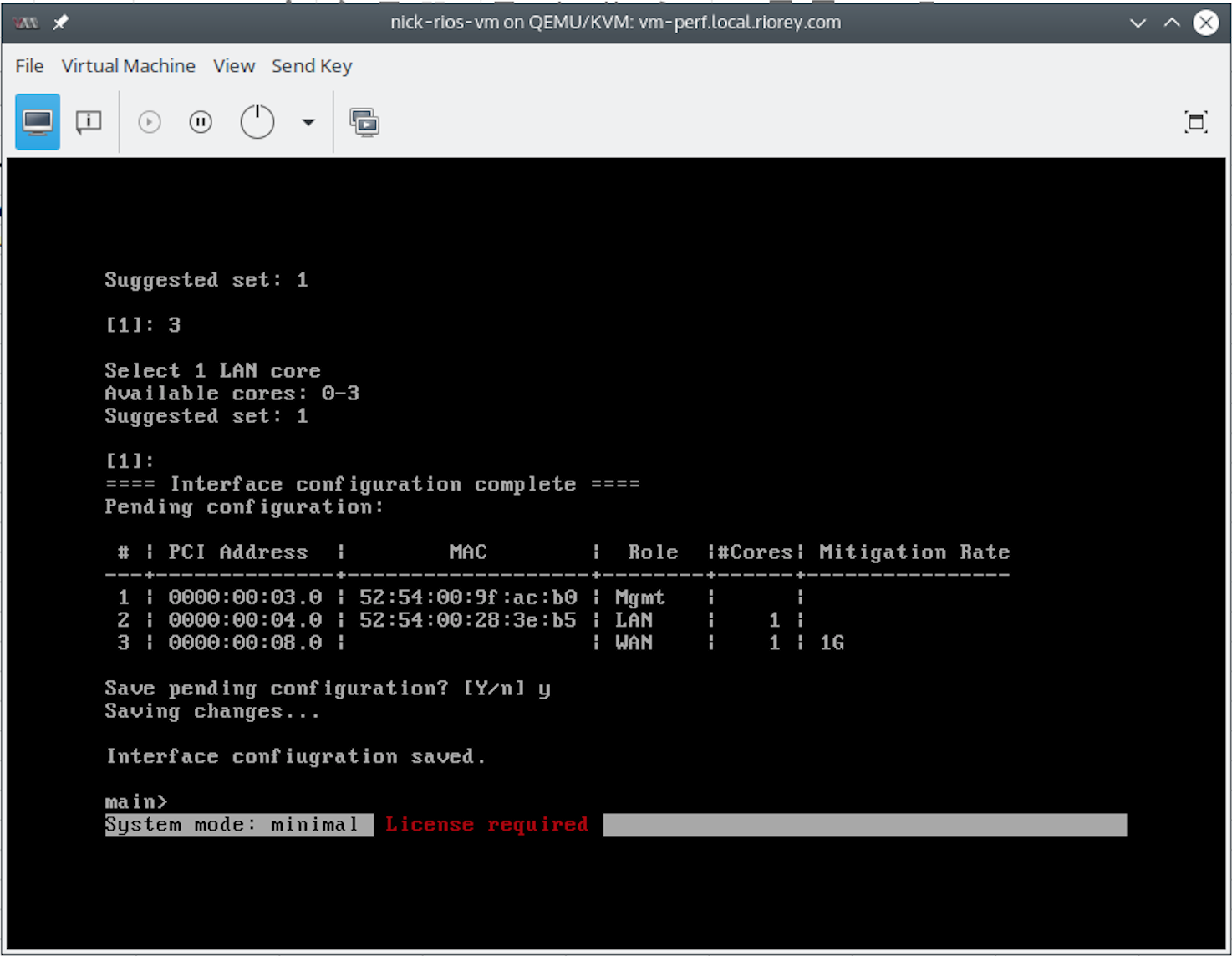Click 'Interface confiugration saved.' line
Image resolution: width=1232 pixels, height=956 pixels.
coord(295,756)
